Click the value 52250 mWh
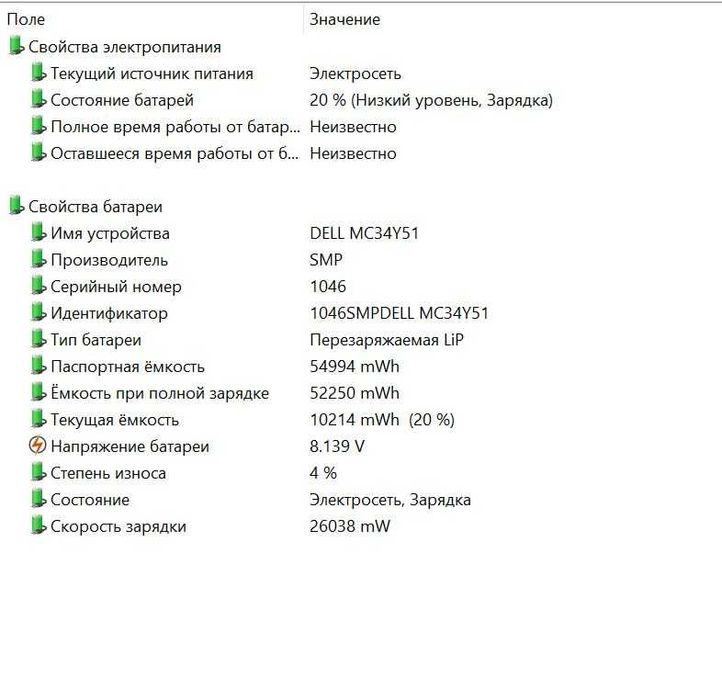 pyautogui.click(x=355, y=394)
